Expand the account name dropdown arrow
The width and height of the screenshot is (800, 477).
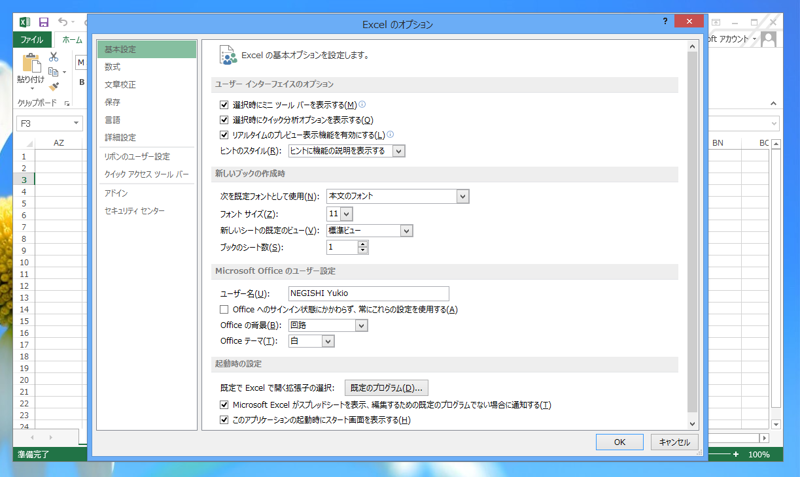click(x=755, y=39)
